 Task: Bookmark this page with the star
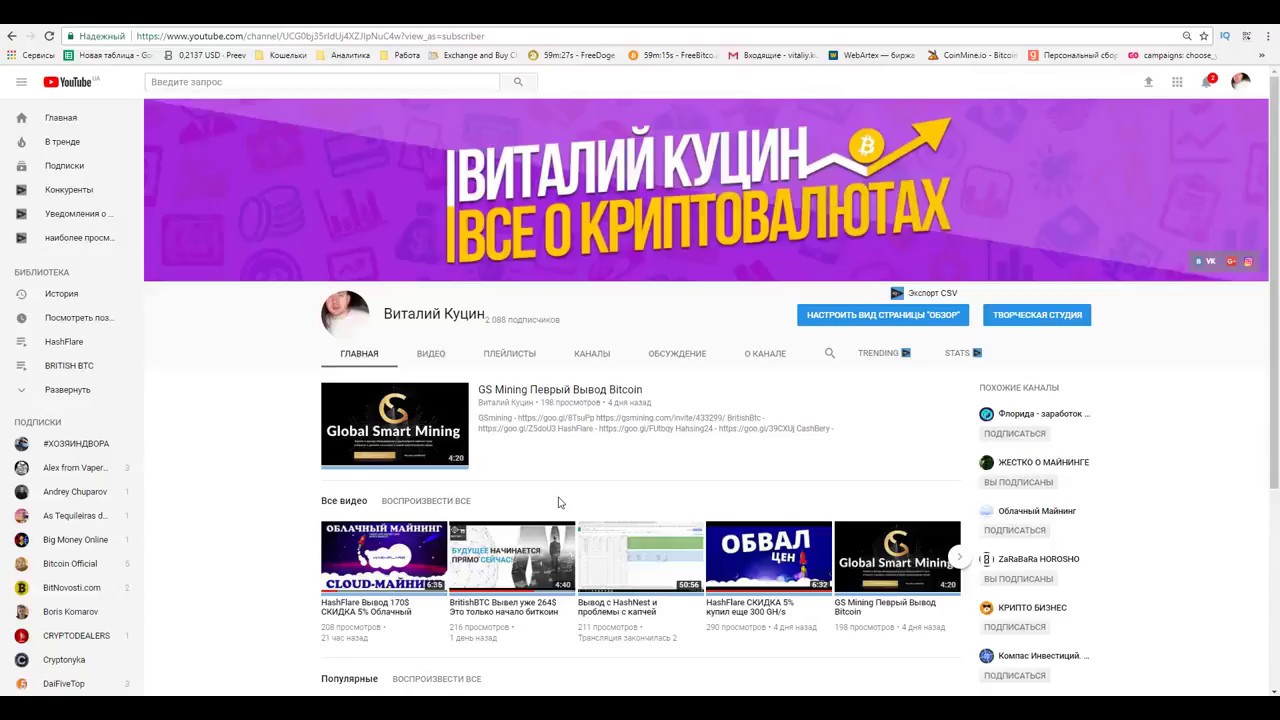click(x=1204, y=36)
